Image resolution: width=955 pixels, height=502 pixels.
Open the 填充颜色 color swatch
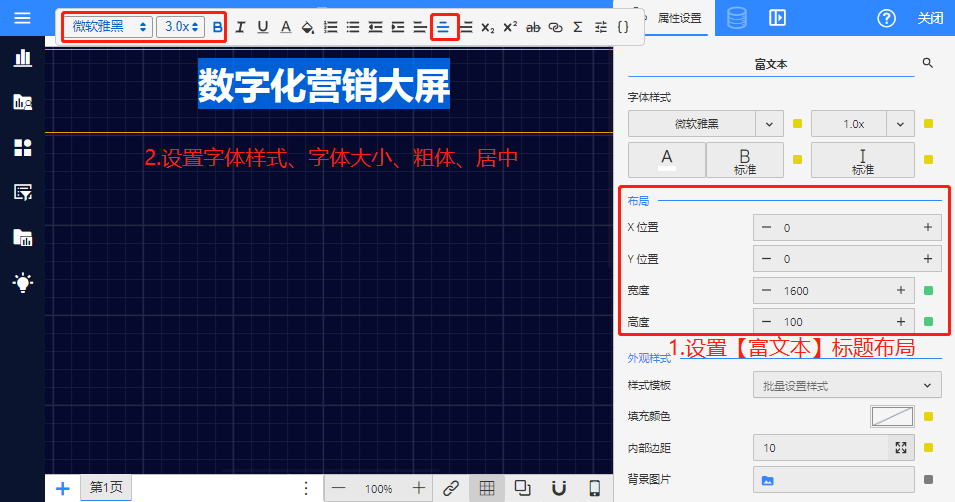pos(892,417)
